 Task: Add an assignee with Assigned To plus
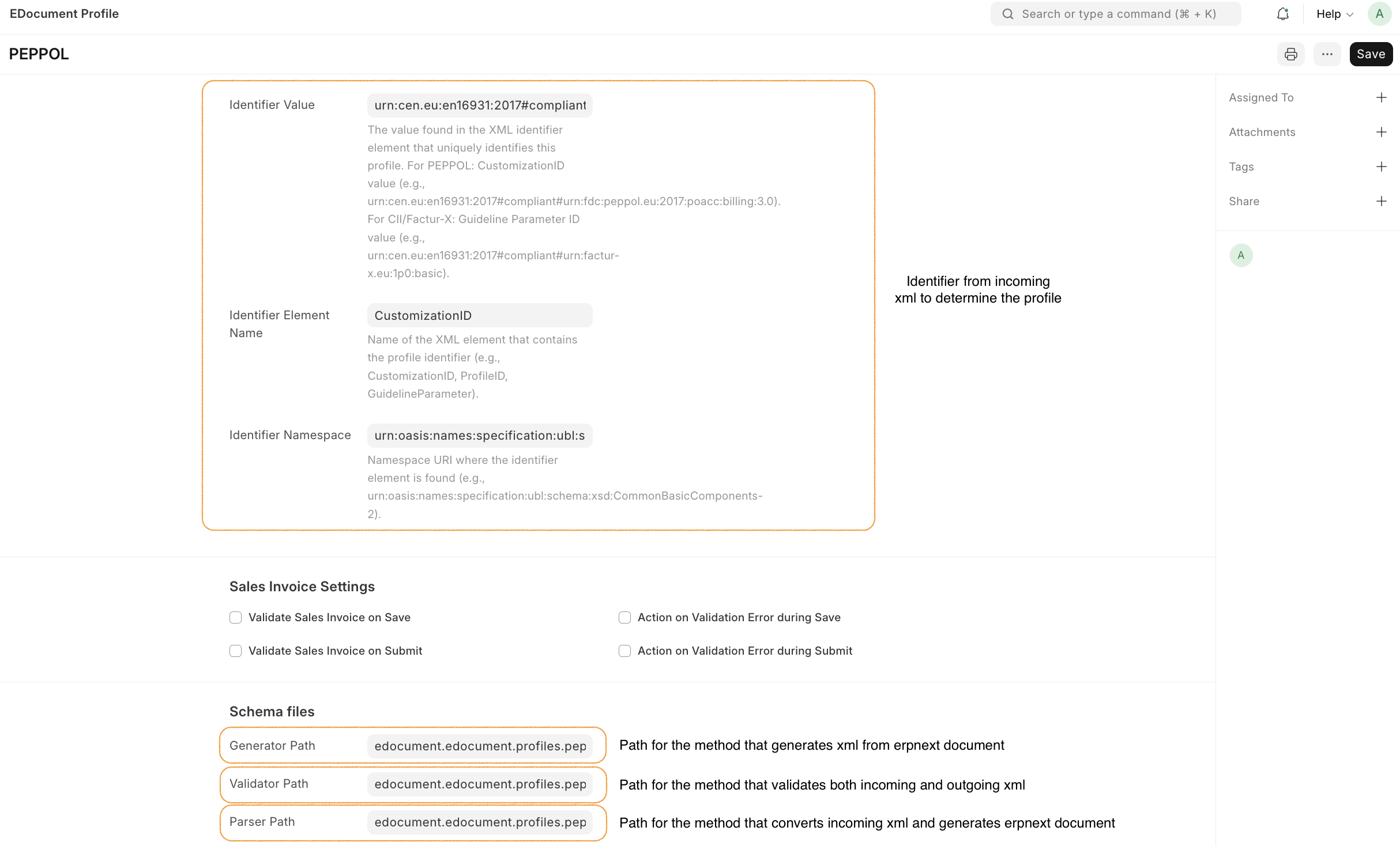(1381, 97)
